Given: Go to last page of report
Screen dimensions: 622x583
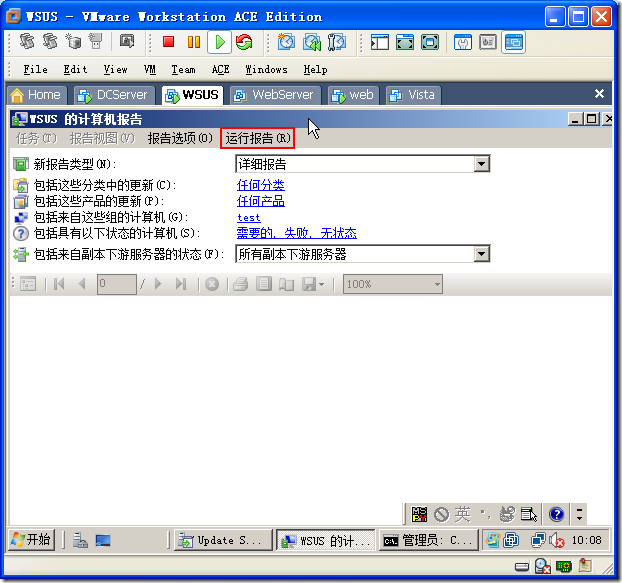Looking at the screenshot, I should [181, 284].
